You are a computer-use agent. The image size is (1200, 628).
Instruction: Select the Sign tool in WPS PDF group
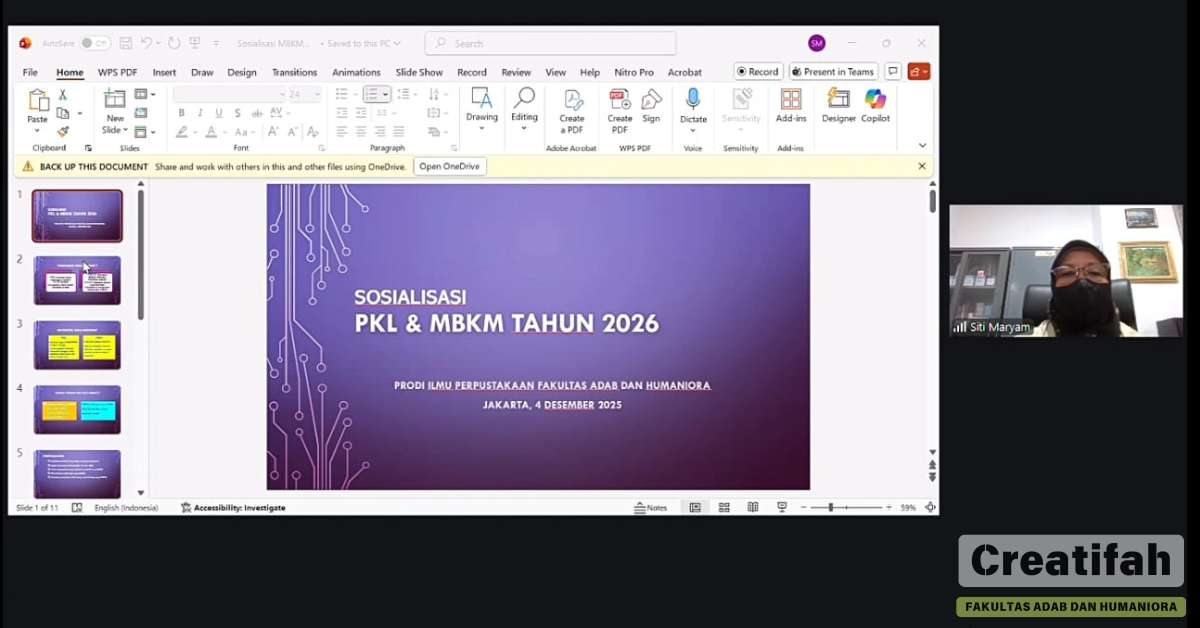tap(651, 108)
